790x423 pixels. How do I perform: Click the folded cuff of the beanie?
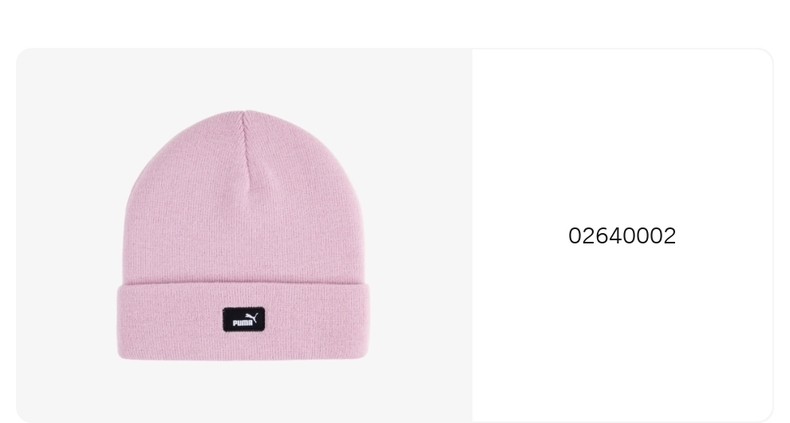243,321
